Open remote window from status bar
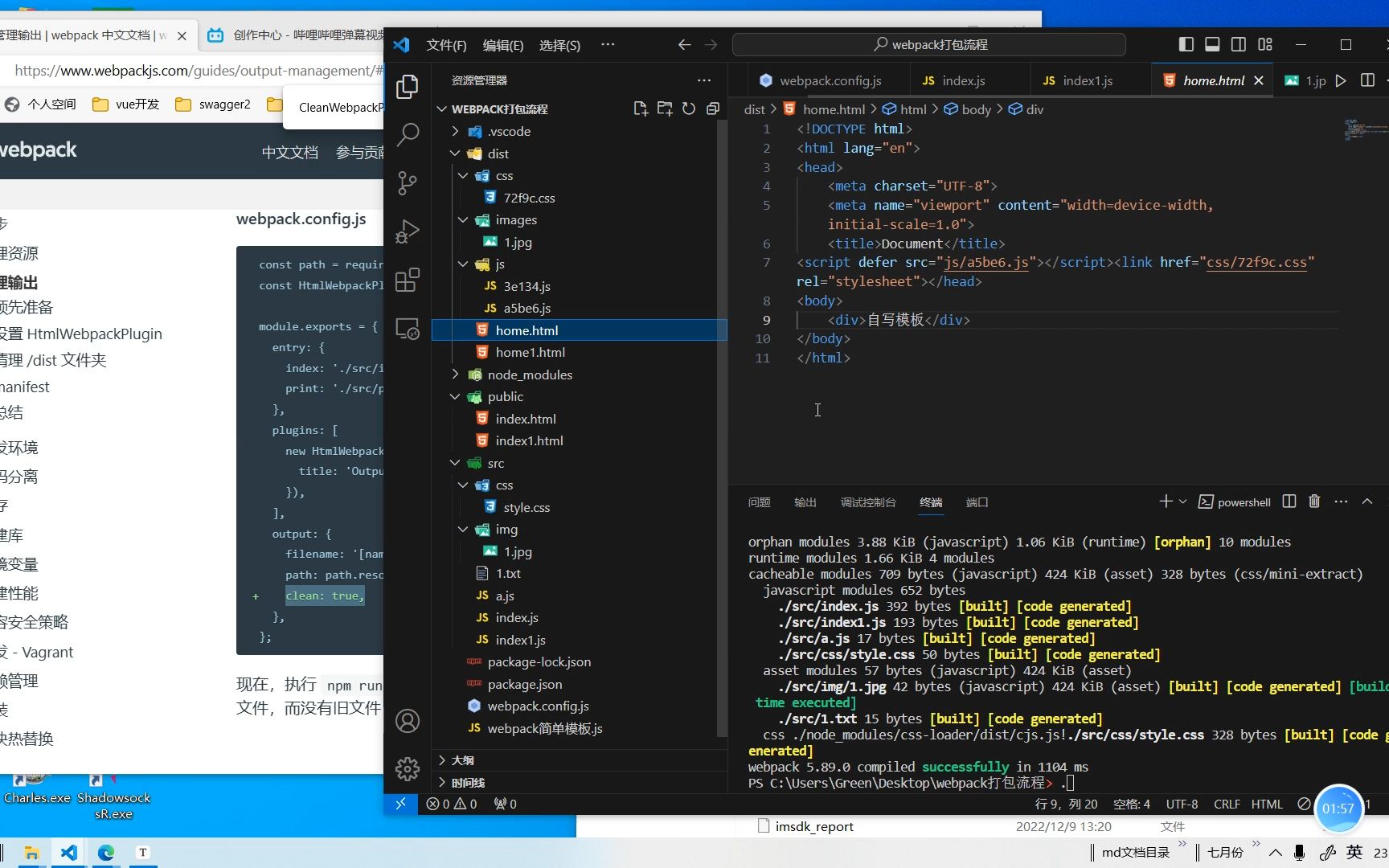 coord(400,804)
